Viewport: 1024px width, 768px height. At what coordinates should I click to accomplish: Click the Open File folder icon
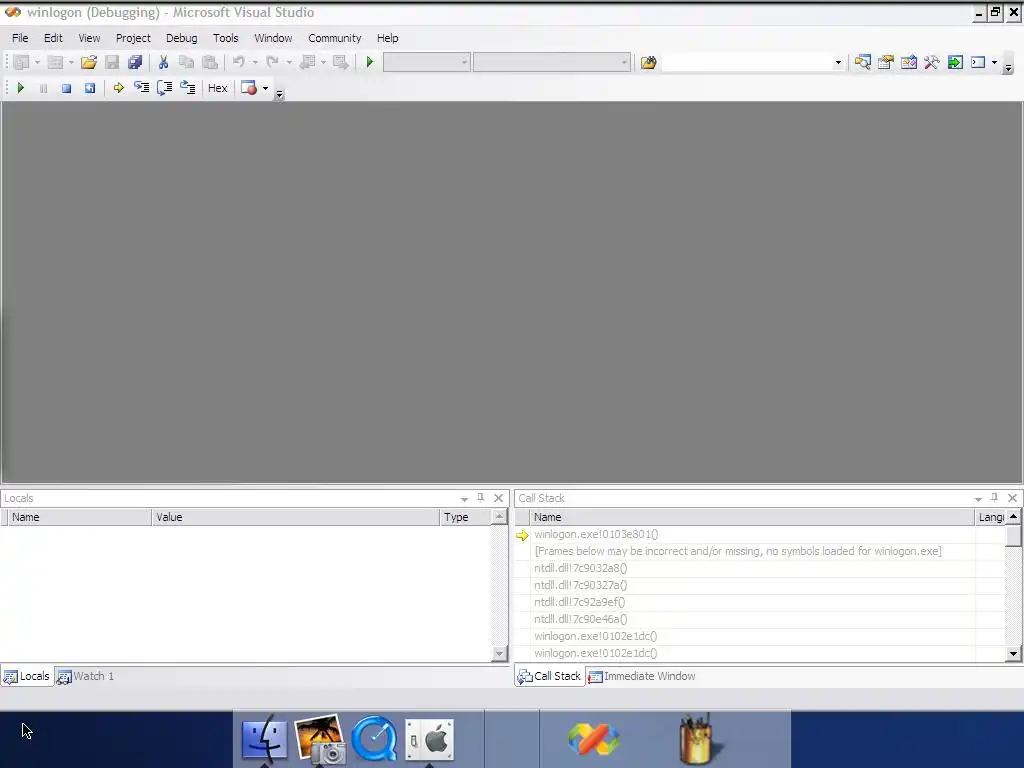(x=89, y=62)
